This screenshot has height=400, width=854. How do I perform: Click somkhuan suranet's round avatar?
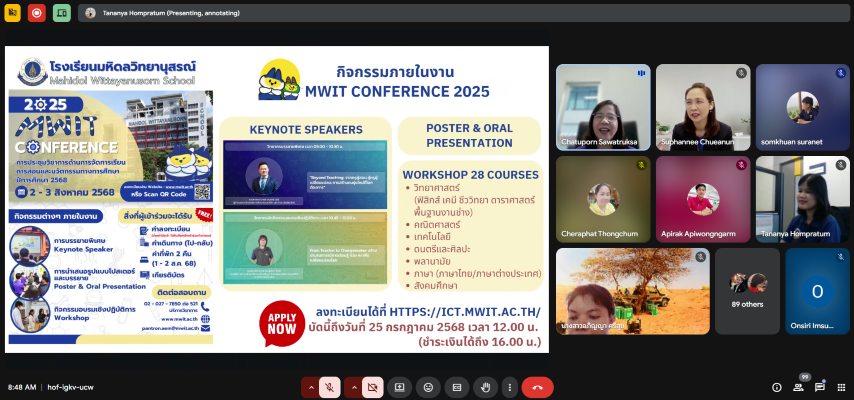[x=802, y=107]
